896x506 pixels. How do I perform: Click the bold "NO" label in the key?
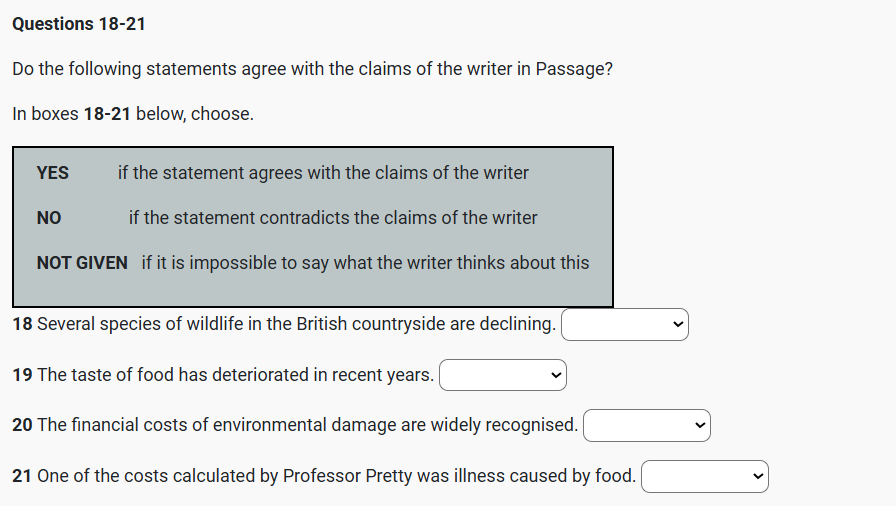tap(49, 218)
